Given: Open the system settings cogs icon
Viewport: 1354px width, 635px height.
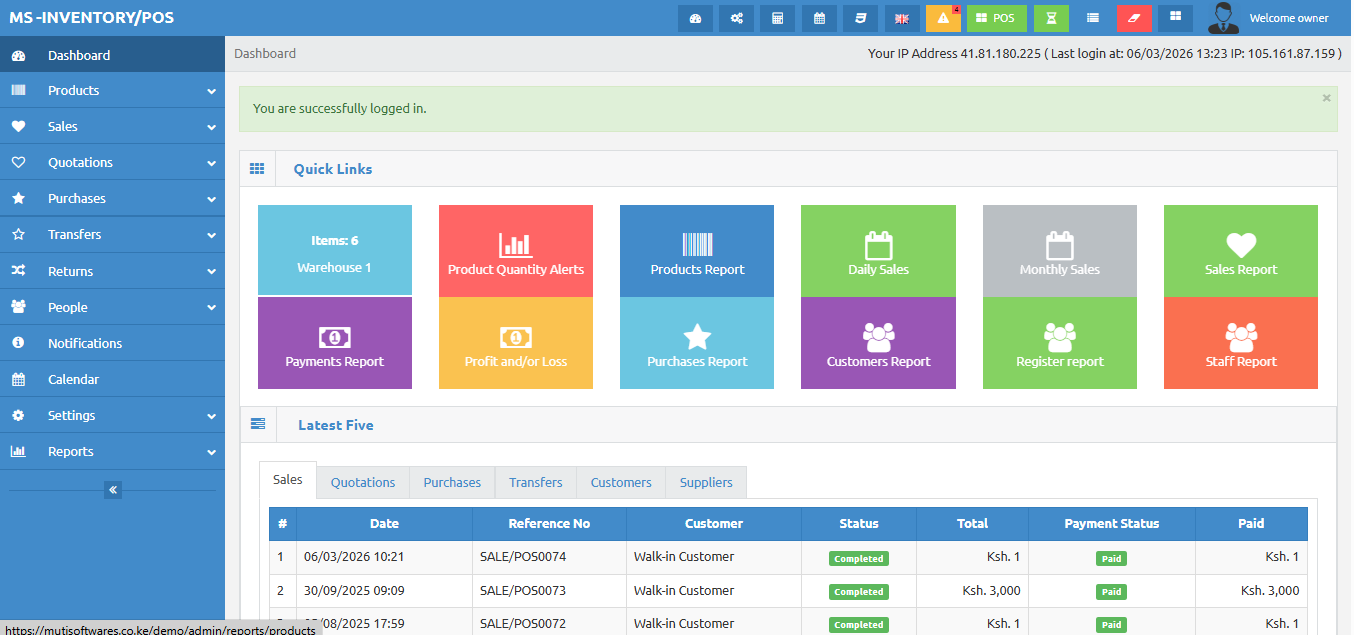Looking at the screenshot, I should pos(736,18).
